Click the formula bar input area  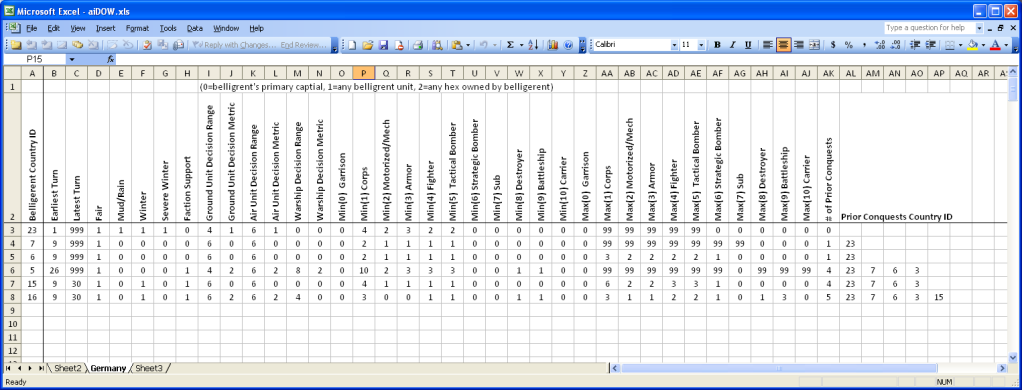[x=567, y=59]
